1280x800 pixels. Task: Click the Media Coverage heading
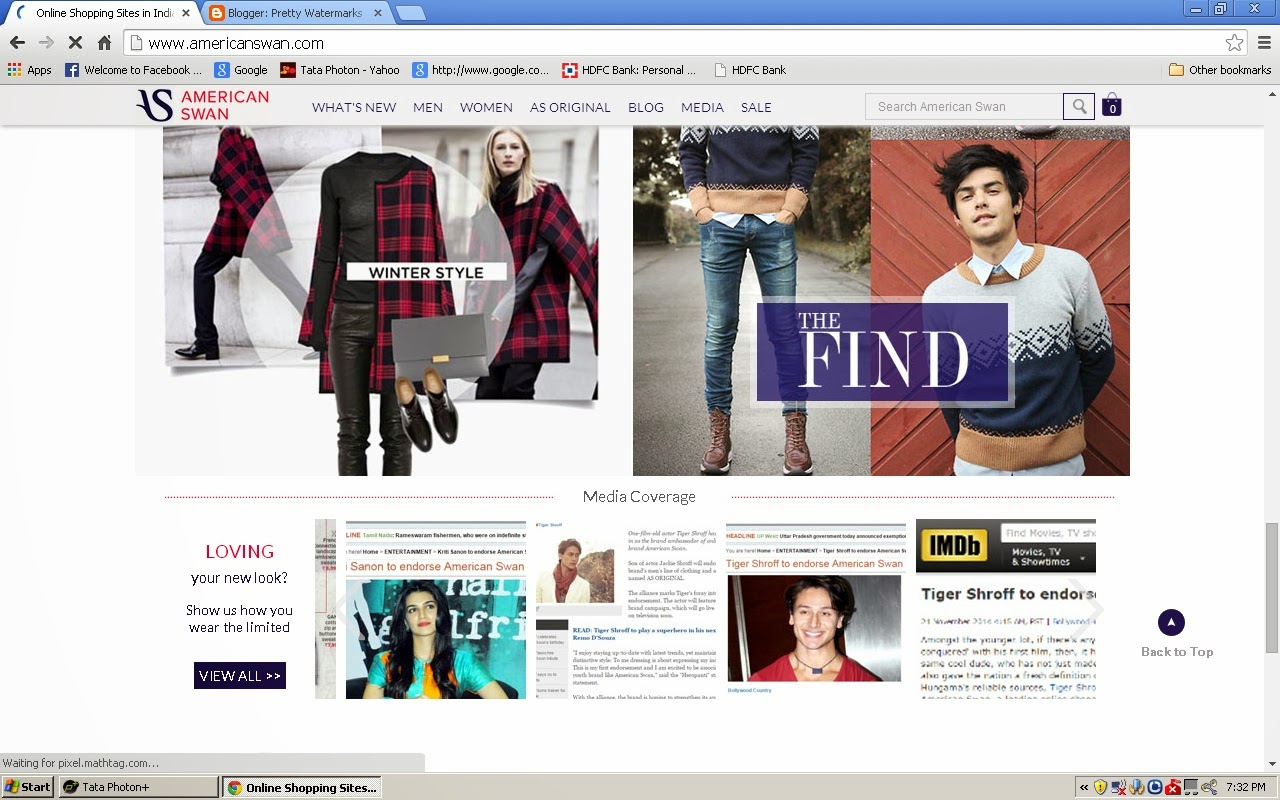tap(639, 496)
